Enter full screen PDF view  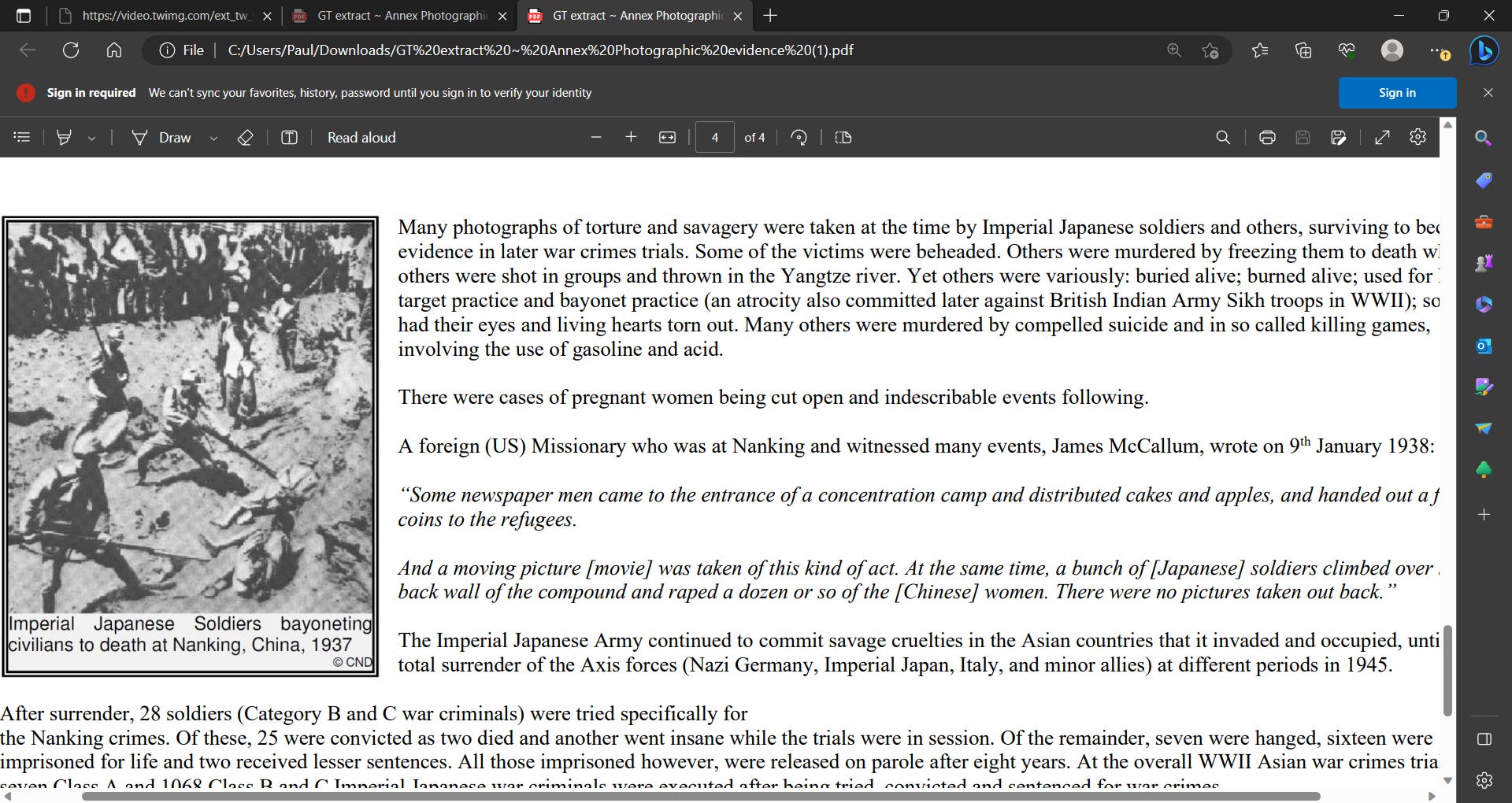coord(1382,138)
